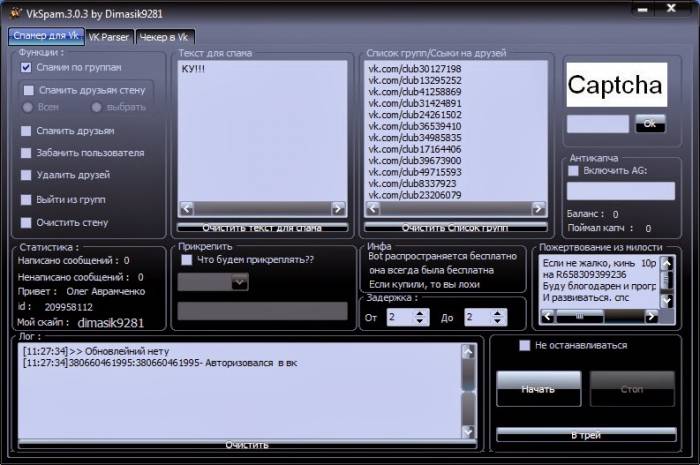This screenshot has height=465, width=700.
Task: Click the Начать button
Action: pyautogui.click(x=538, y=389)
